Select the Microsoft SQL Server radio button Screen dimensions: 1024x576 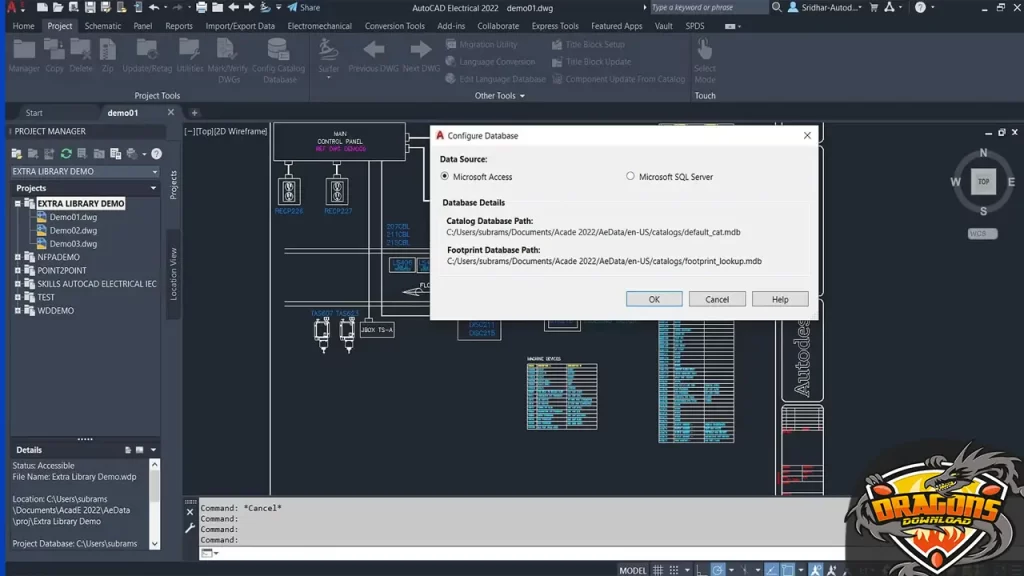pos(629,176)
